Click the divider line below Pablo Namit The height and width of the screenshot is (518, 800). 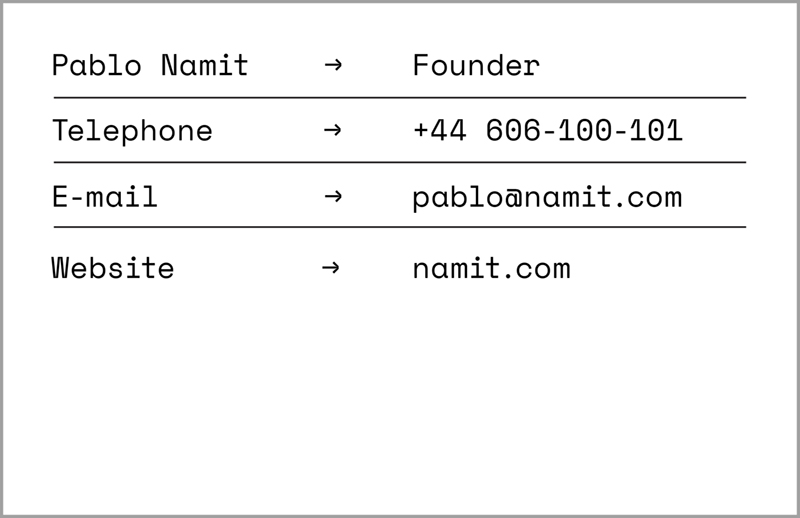(x=400, y=98)
